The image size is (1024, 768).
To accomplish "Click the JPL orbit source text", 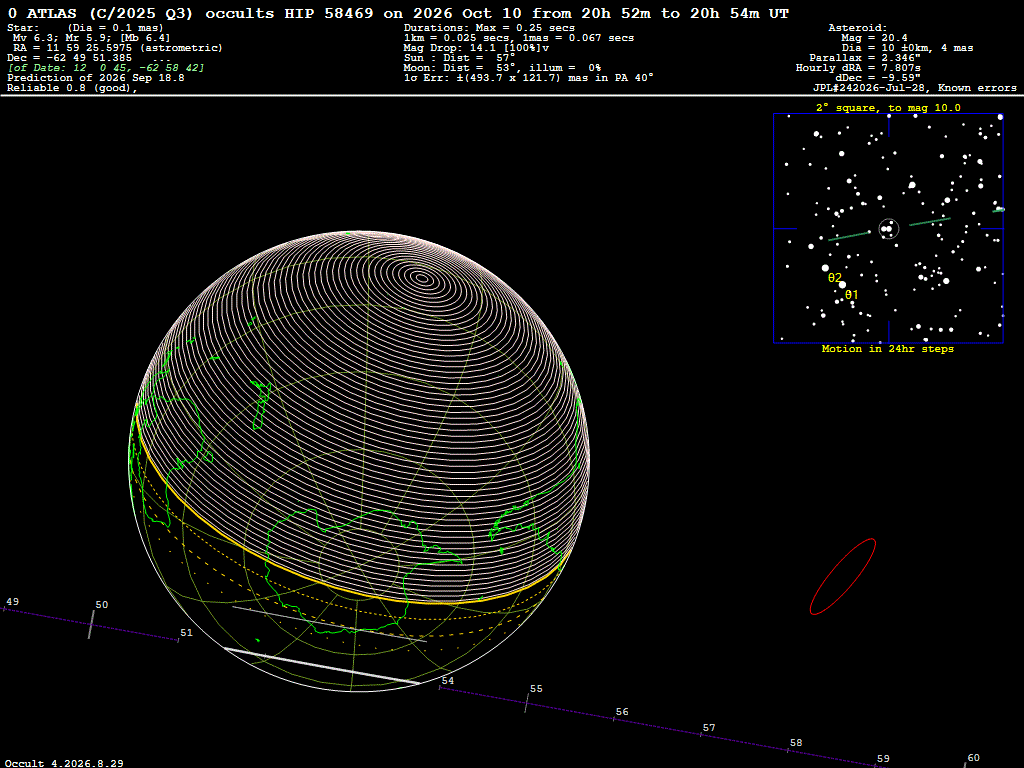I will 914,88.
